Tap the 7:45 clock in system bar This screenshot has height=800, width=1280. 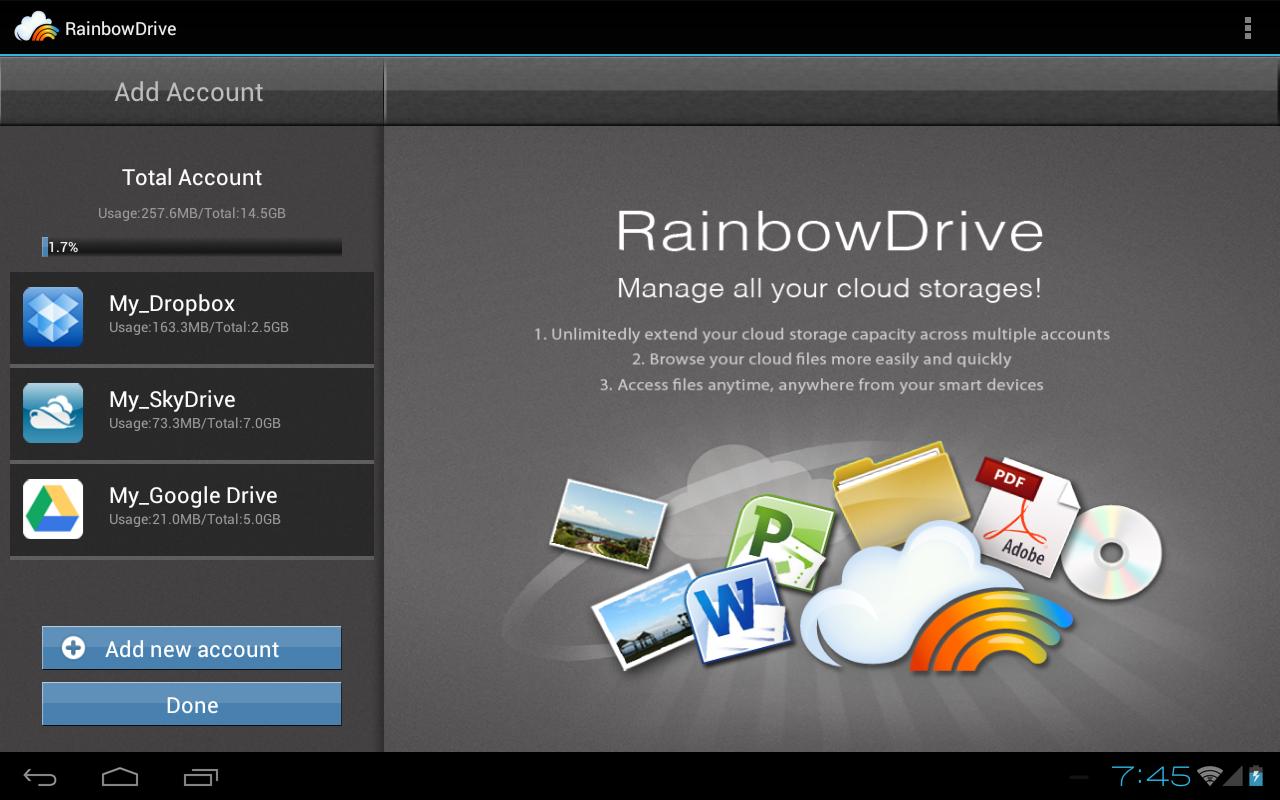point(1151,776)
